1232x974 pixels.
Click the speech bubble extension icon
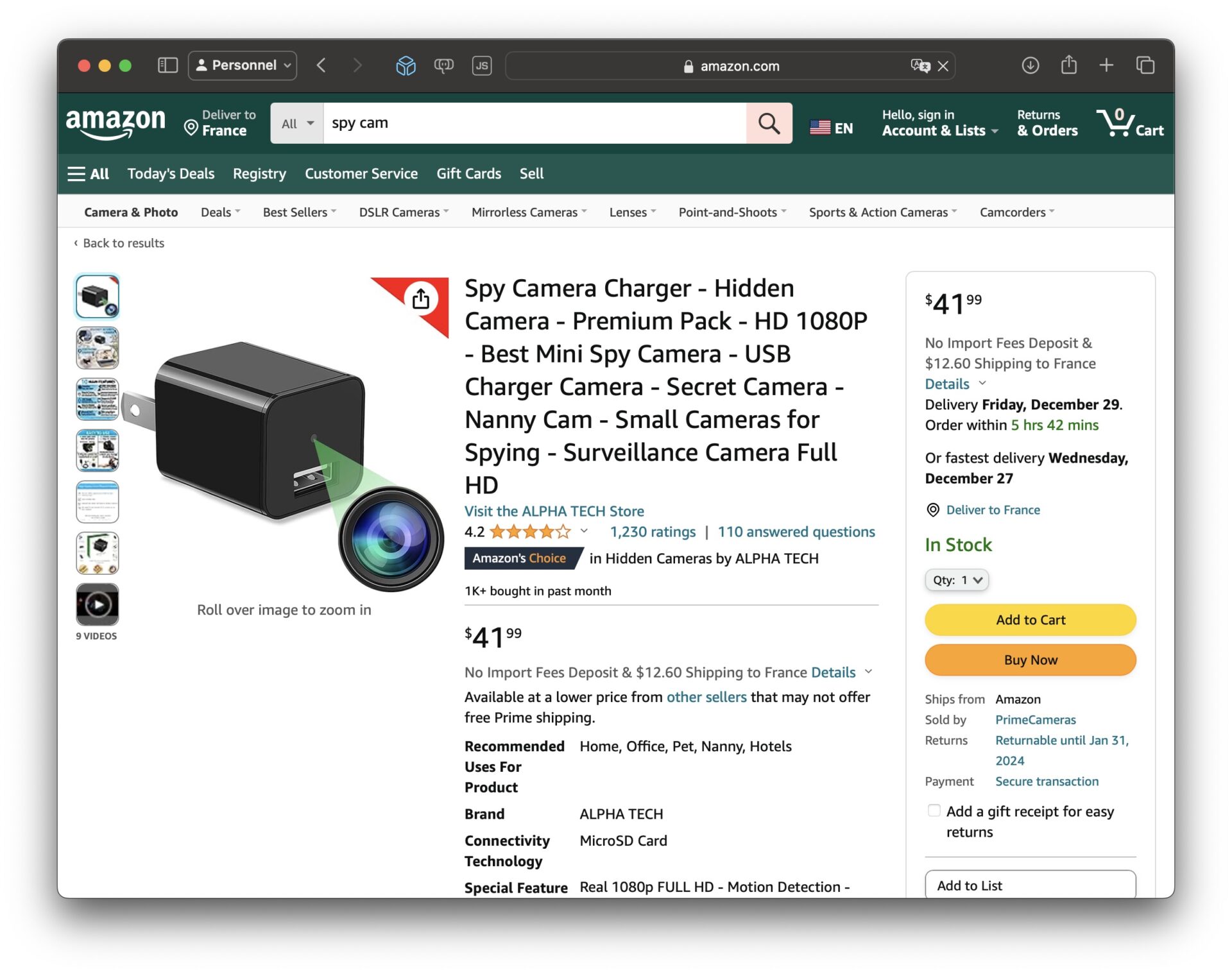(443, 65)
